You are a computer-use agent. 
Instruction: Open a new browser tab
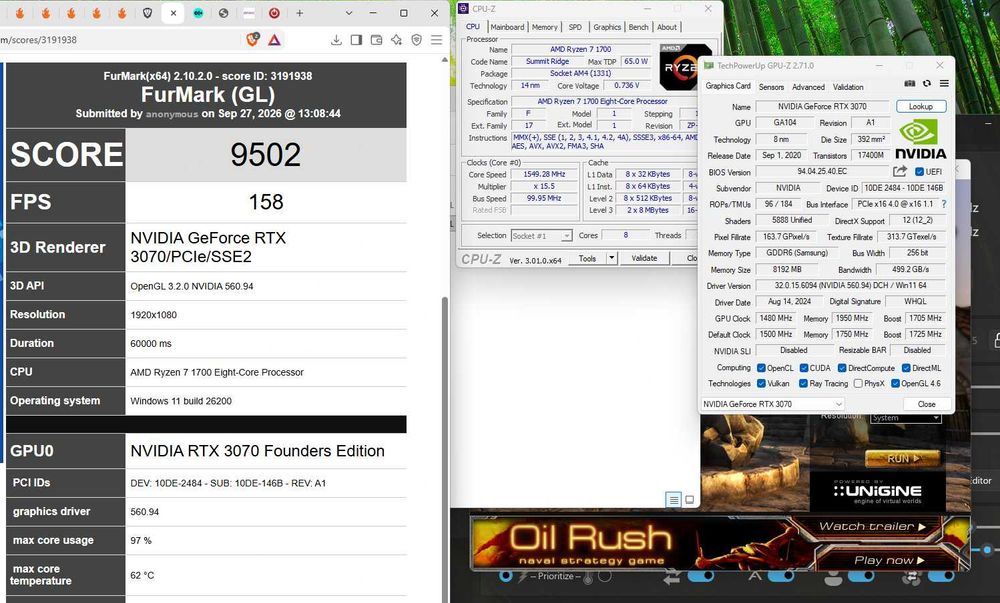[299, 13]
